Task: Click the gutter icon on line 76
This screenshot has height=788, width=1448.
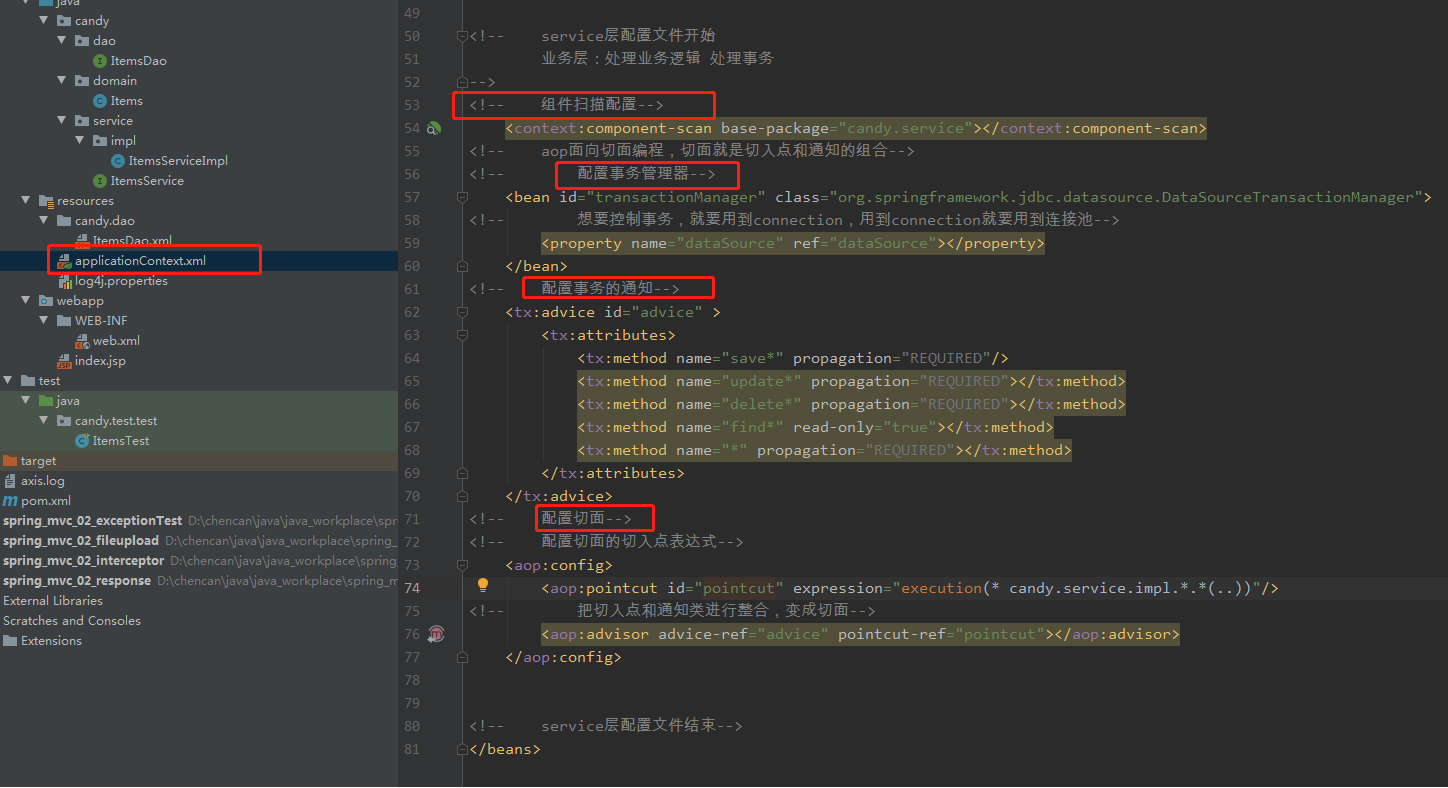Action: pos(435,634)
